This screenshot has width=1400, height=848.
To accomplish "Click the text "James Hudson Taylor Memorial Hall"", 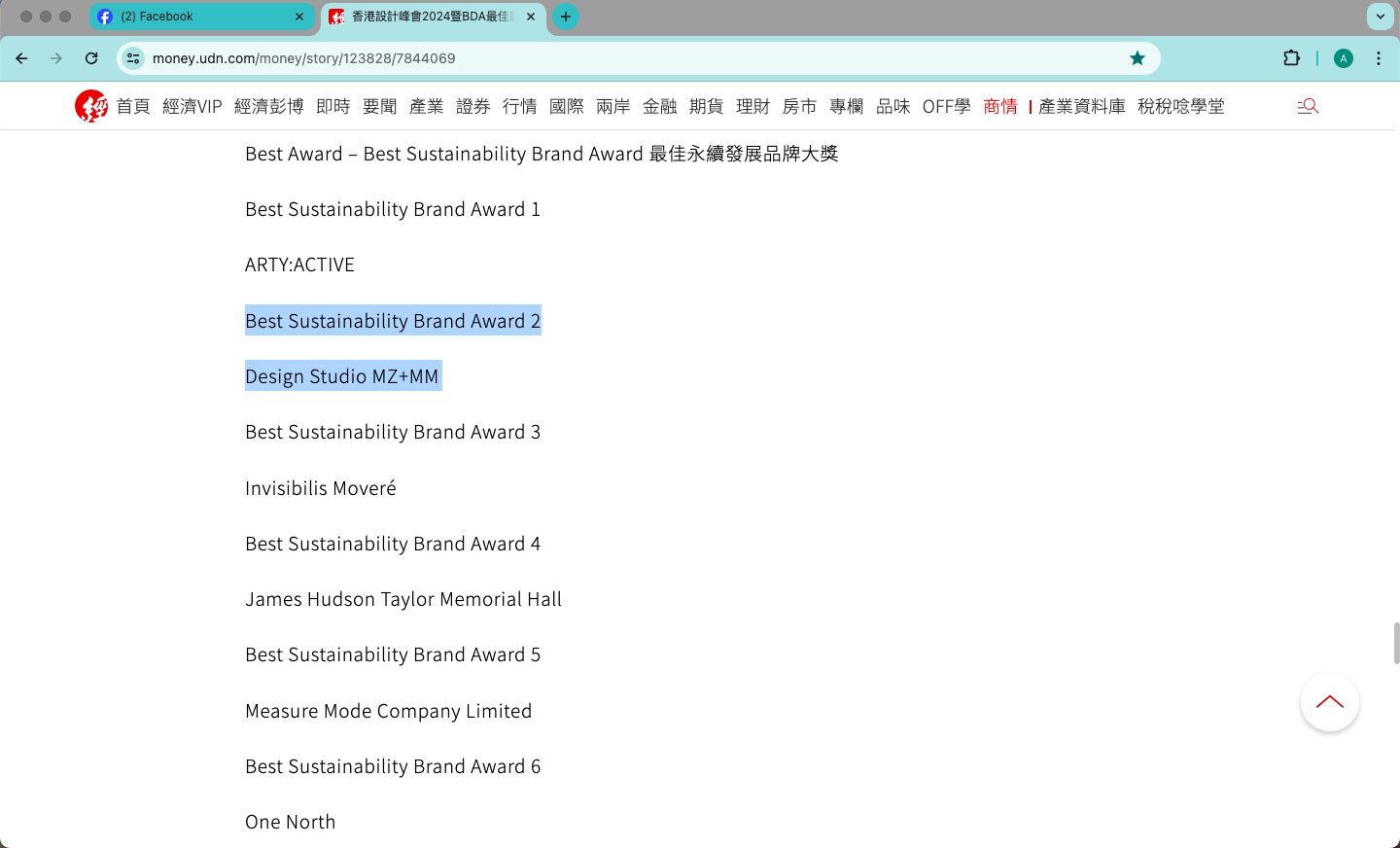I will tap(403, 600).
